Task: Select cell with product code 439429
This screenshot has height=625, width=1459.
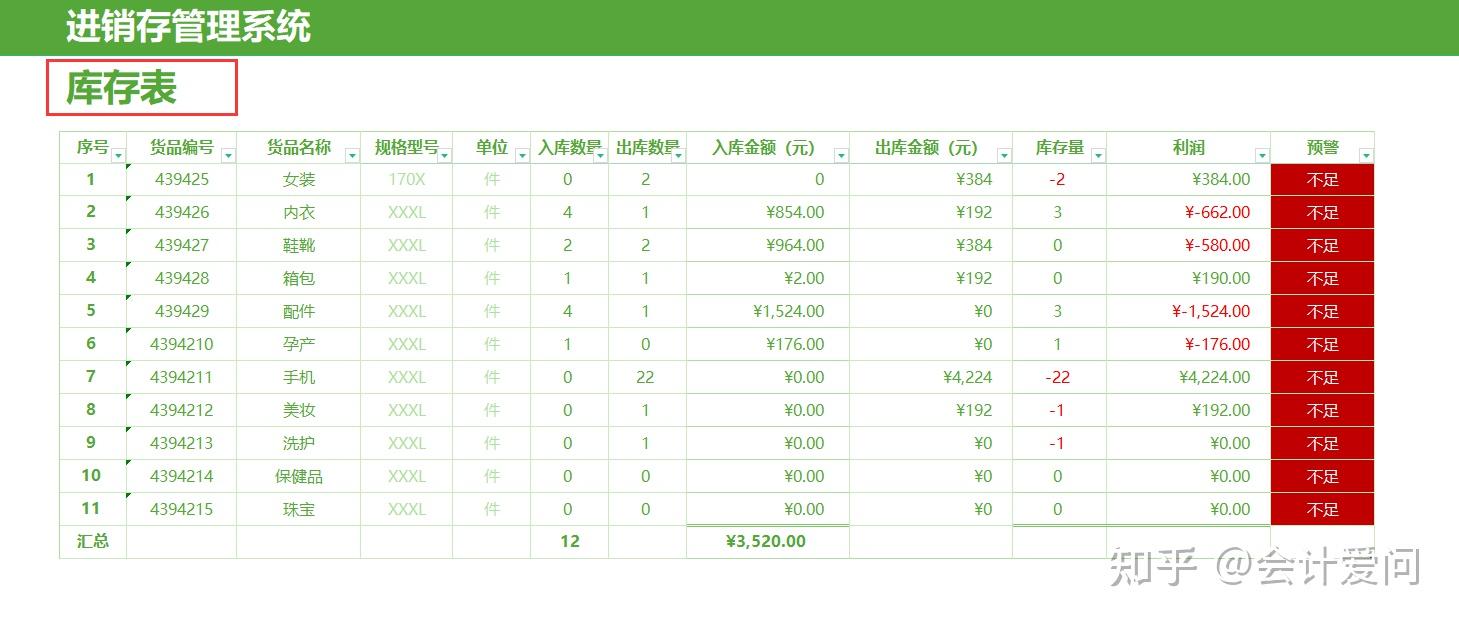Action: 182,311
